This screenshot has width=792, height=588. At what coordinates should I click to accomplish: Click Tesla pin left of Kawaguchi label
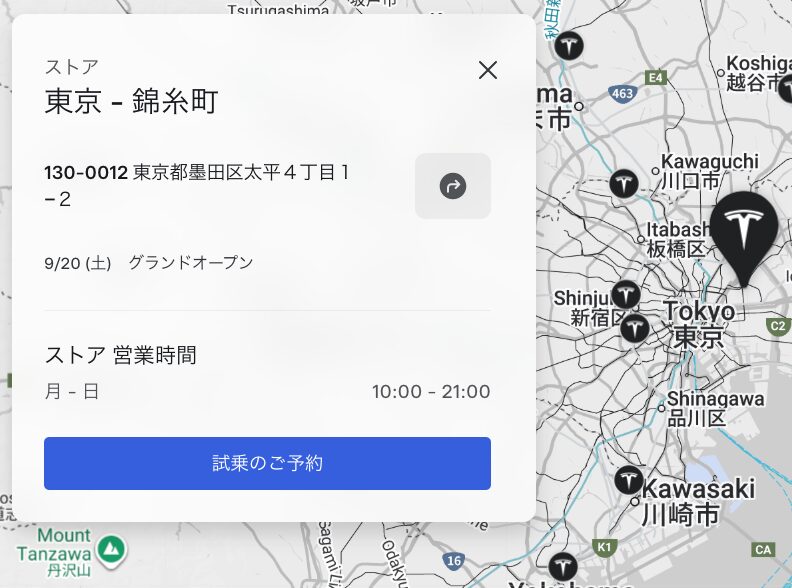click(x=625, y=184)
